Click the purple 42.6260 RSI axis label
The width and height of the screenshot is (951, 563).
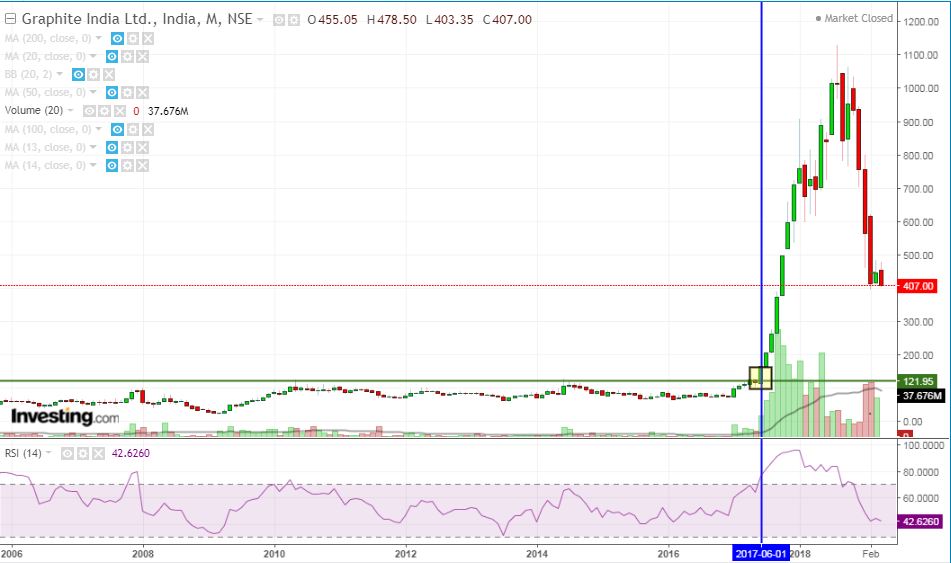[x=920, y=522]
